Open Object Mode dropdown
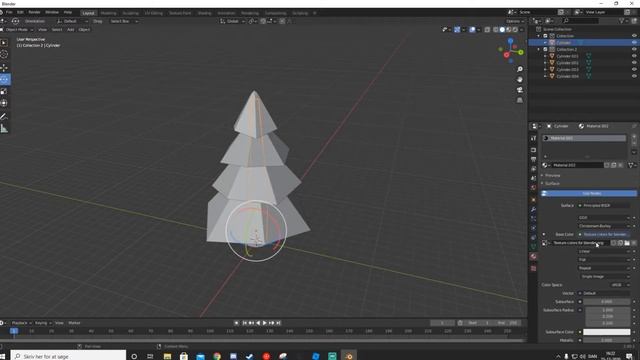The height and width of the screenshot is (360, 640). tap(17, 30)
